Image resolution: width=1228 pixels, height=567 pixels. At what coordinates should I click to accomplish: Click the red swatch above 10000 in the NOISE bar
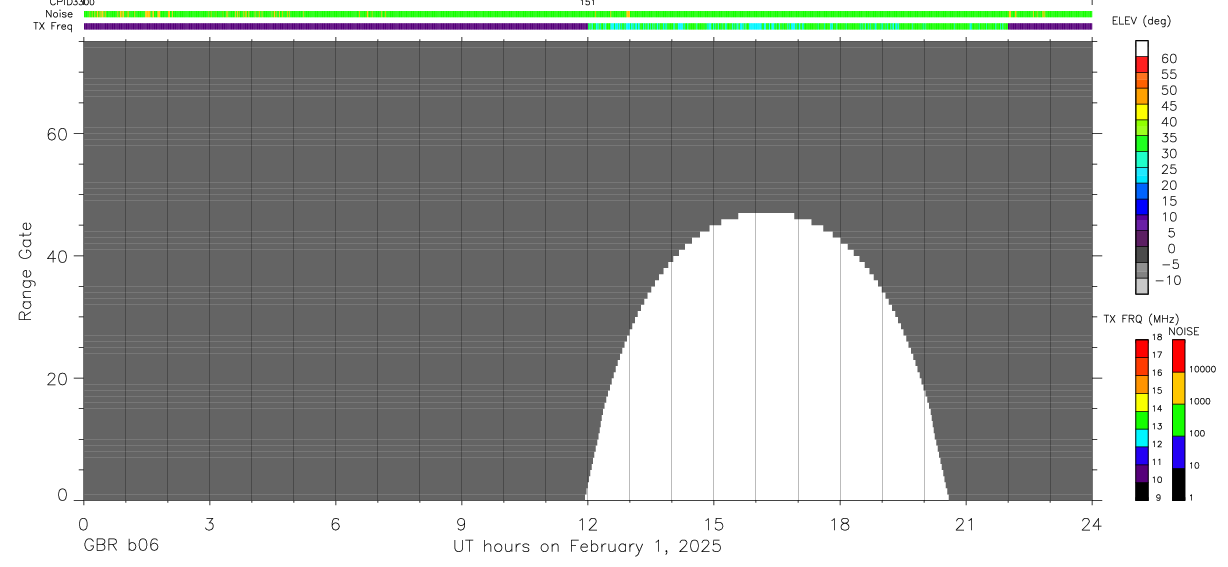point(1179,356)
